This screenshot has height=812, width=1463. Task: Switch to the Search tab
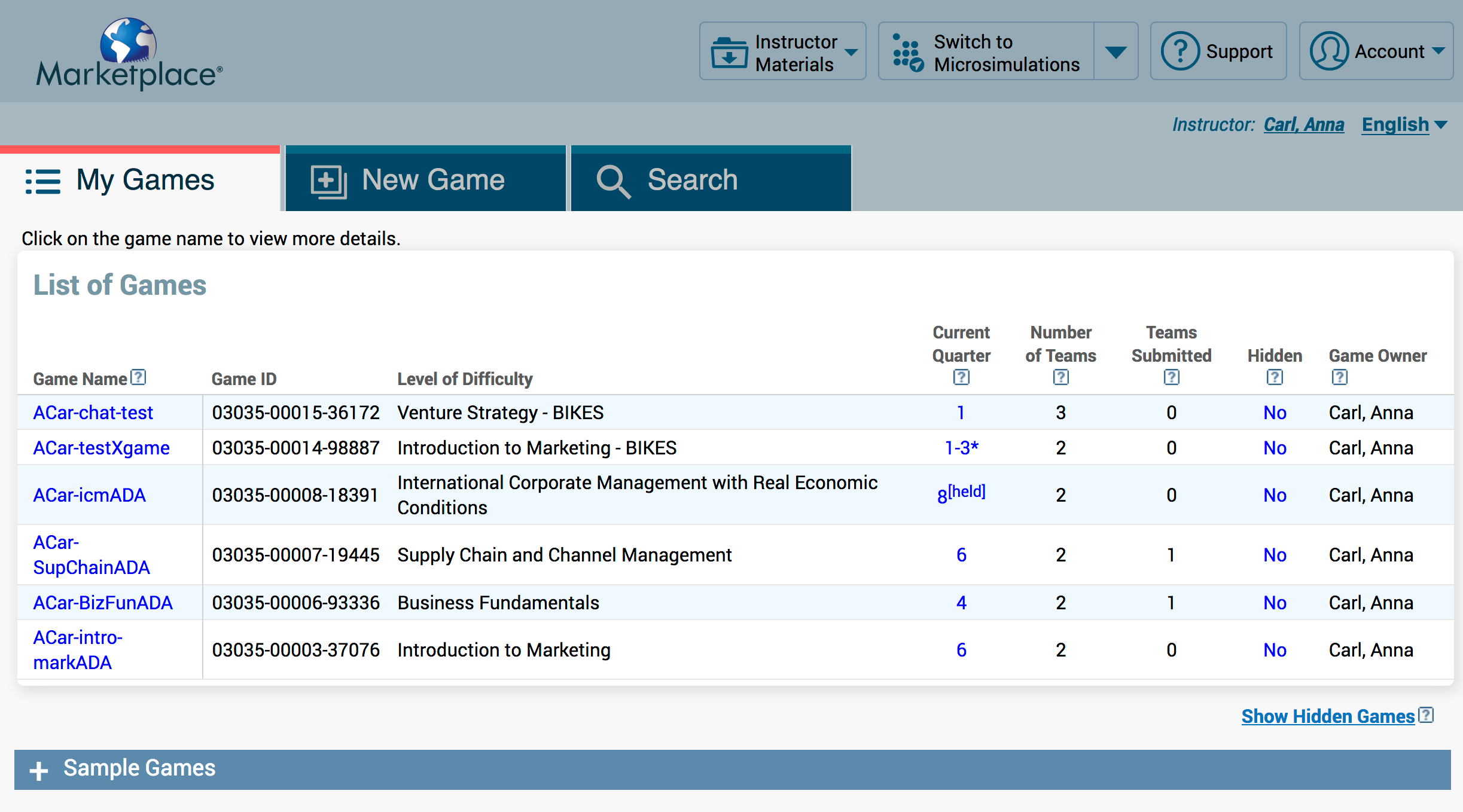pos(711,180)
